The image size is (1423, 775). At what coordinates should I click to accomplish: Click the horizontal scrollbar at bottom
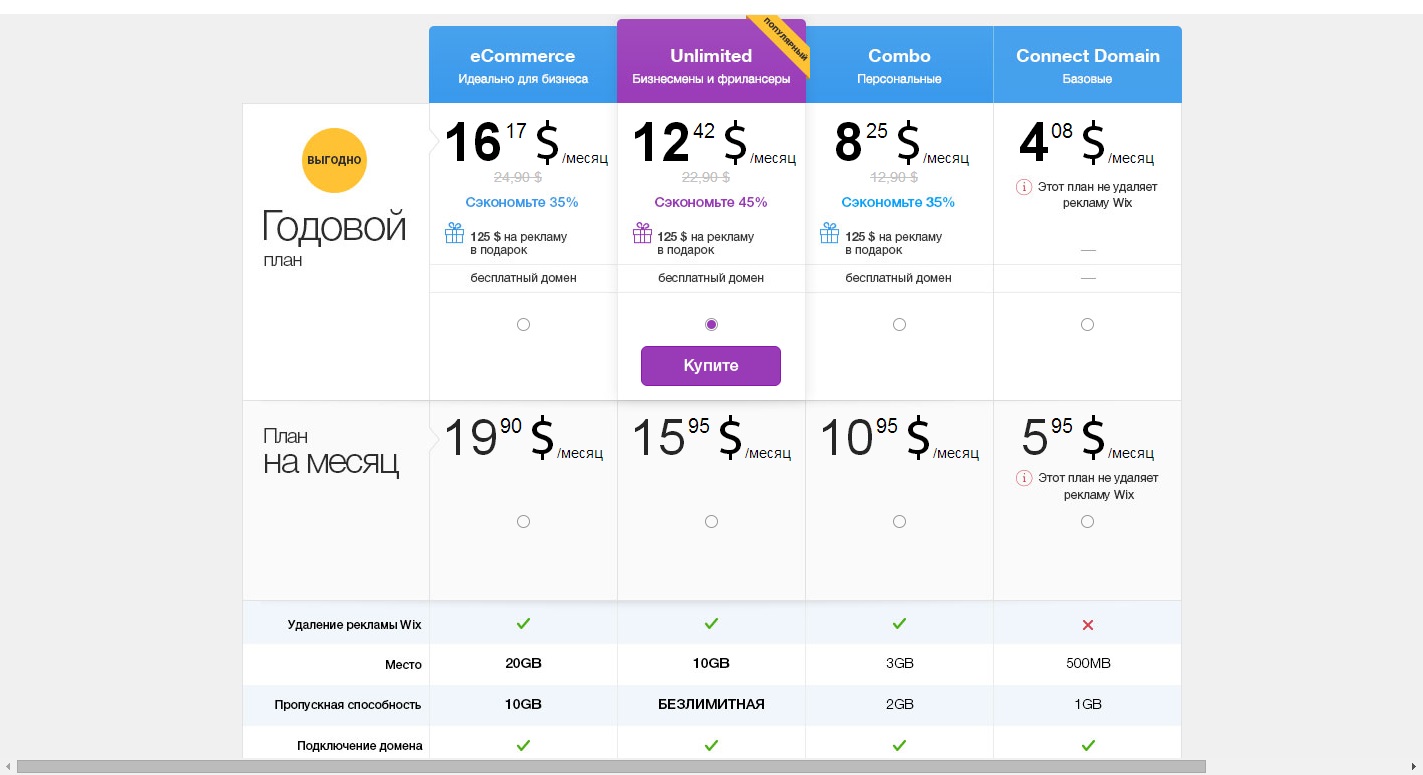[611, 767]
